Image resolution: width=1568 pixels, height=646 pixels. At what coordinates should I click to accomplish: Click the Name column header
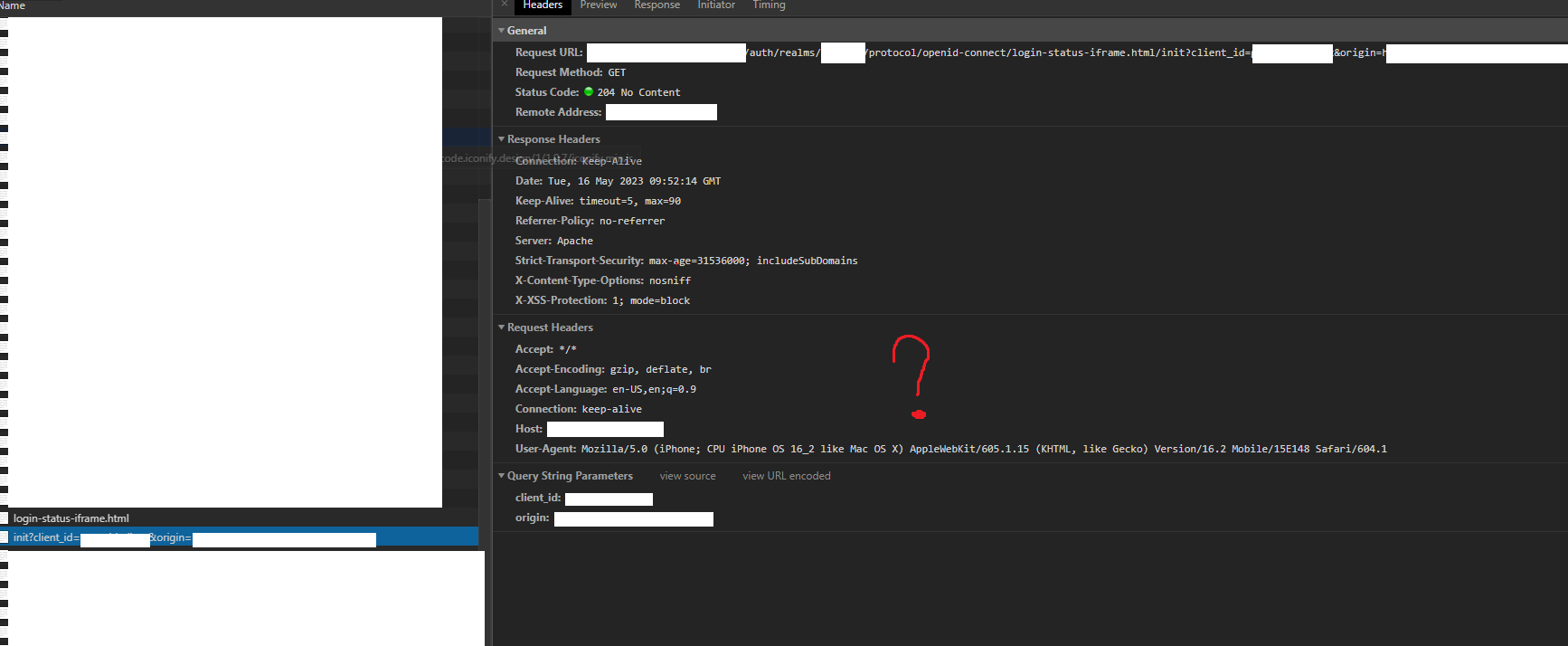pyautogui.click(x=13, y=5)
